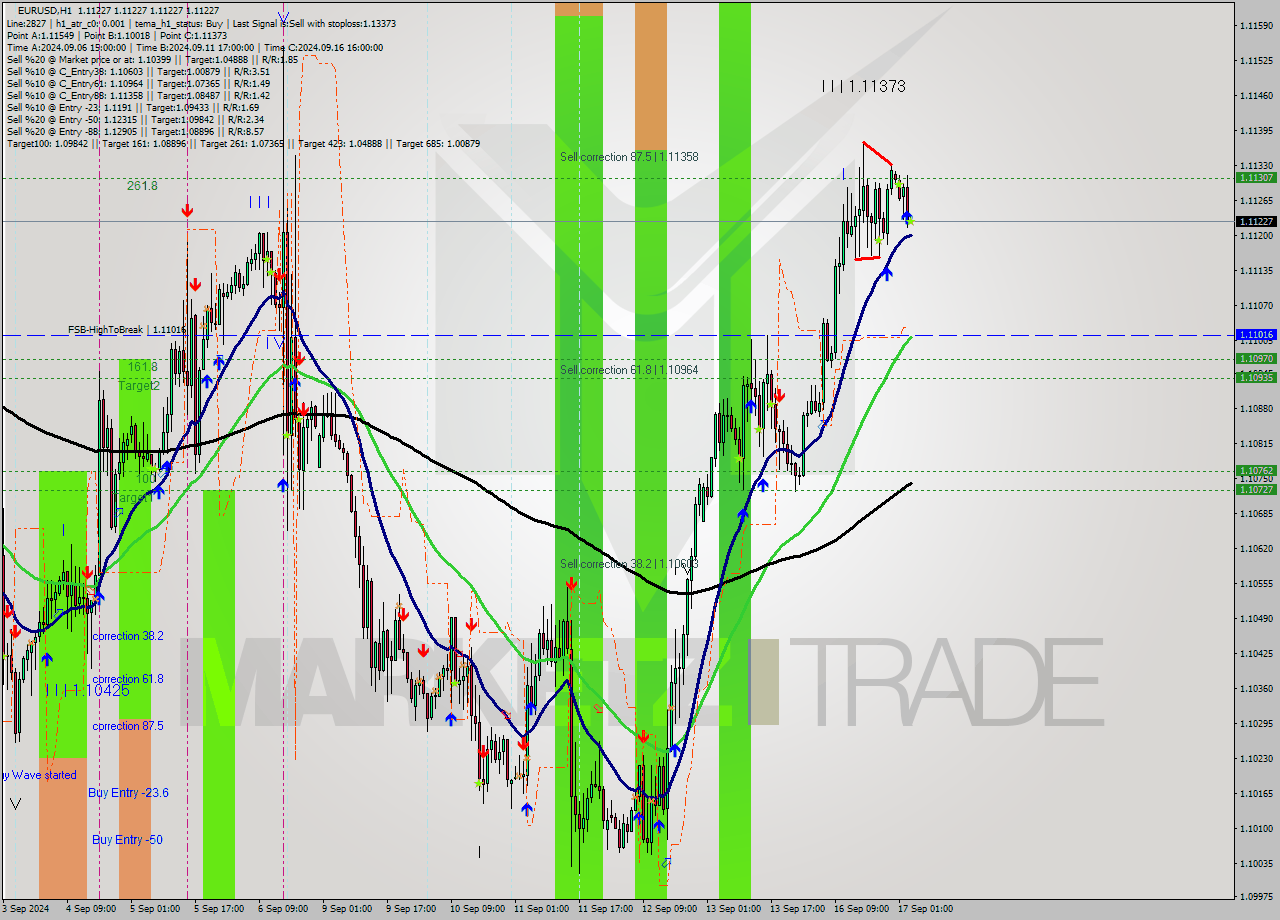Click the green price tag 1.10762

1256,470
